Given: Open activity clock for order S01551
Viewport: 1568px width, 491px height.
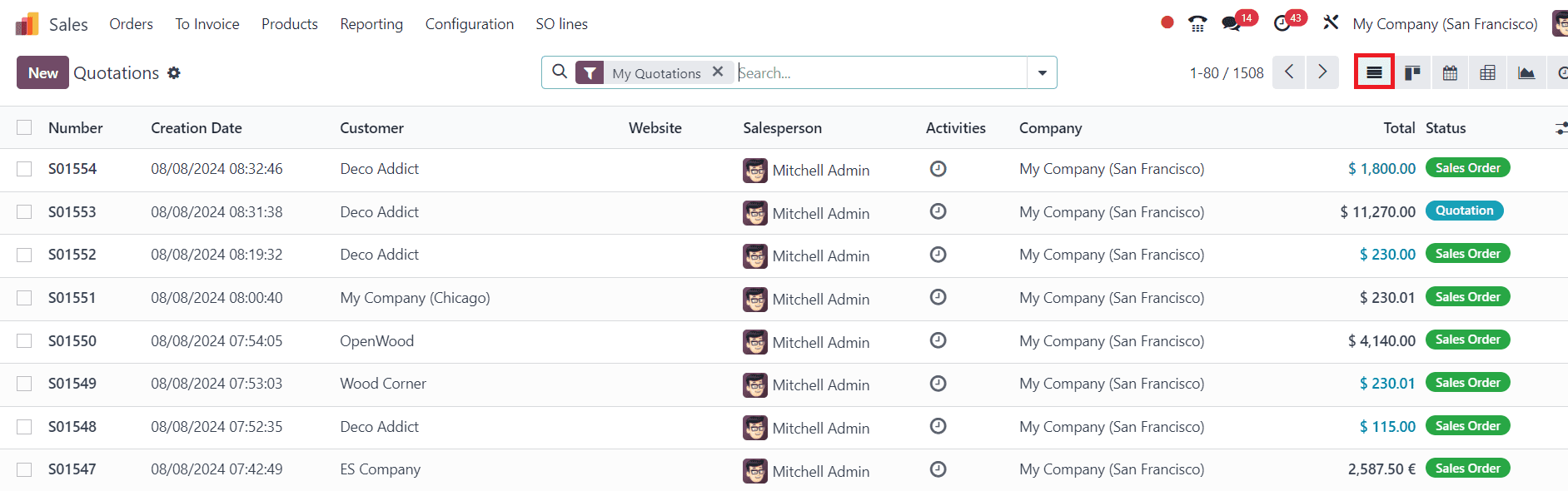Looking at the screenshot, I should [x=938, y=297].
